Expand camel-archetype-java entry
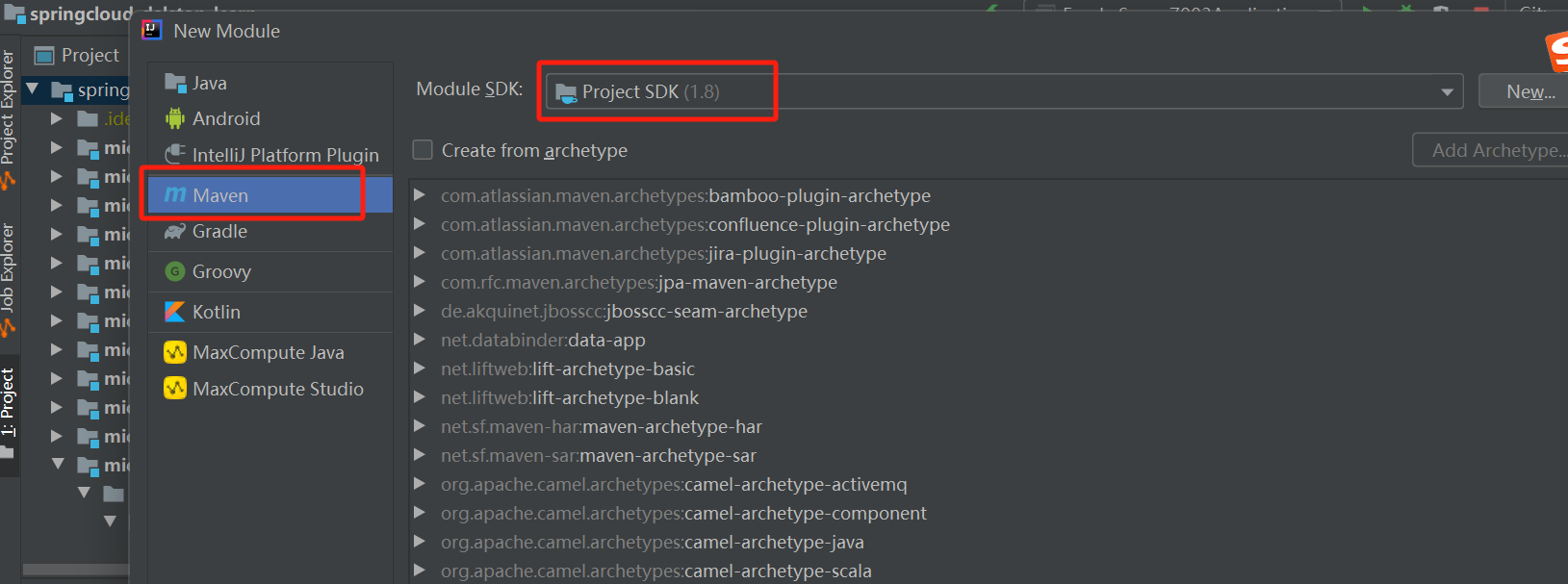The width and height of the screenshot is (1568, 584). pyautogui.click(x=420, y=542)
